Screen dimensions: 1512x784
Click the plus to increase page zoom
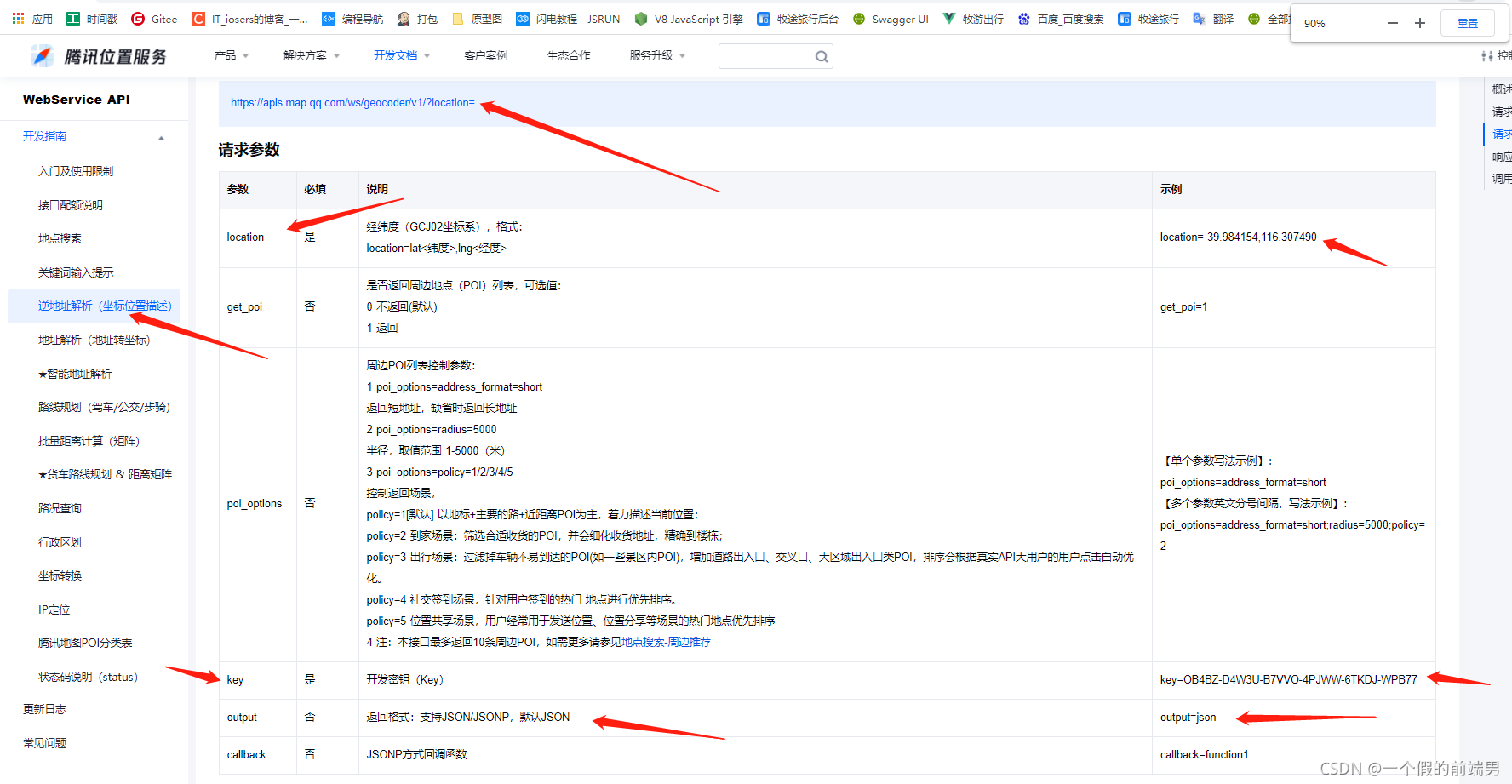(1419, 23)
